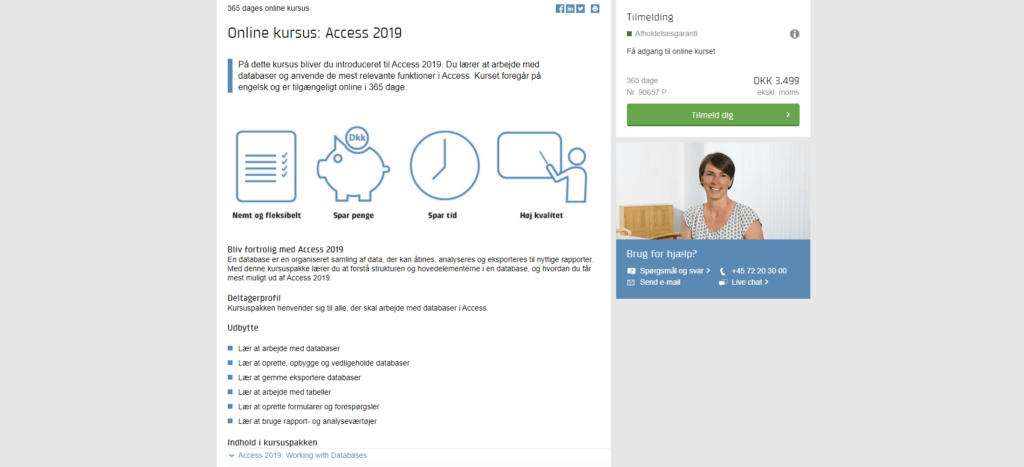Click the Spar tid label

click(x=442, y=216)
